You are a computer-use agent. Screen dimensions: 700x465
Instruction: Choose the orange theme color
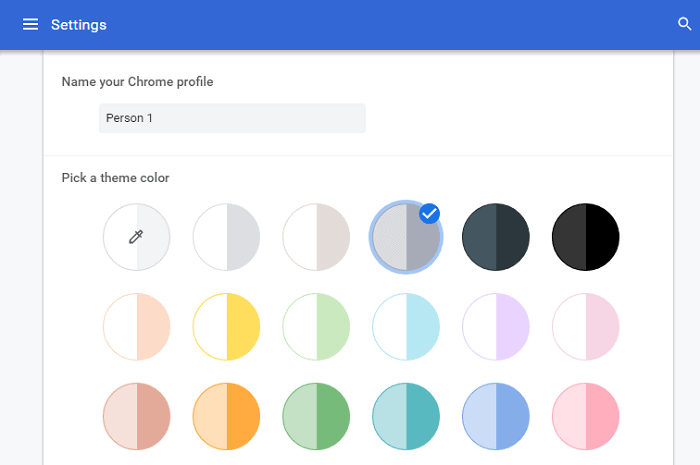226,416
